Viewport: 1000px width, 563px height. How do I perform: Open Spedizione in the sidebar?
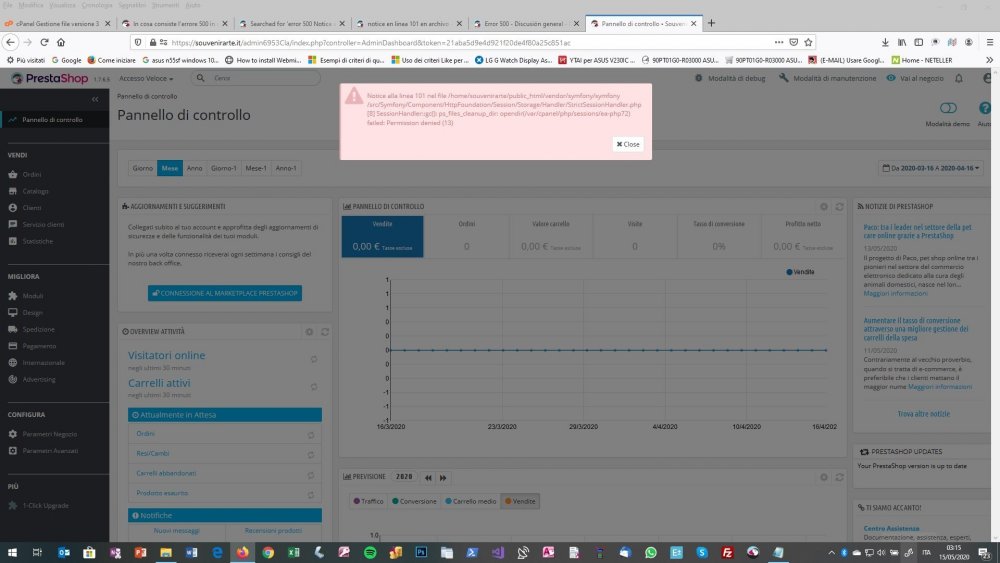point(38,329)
